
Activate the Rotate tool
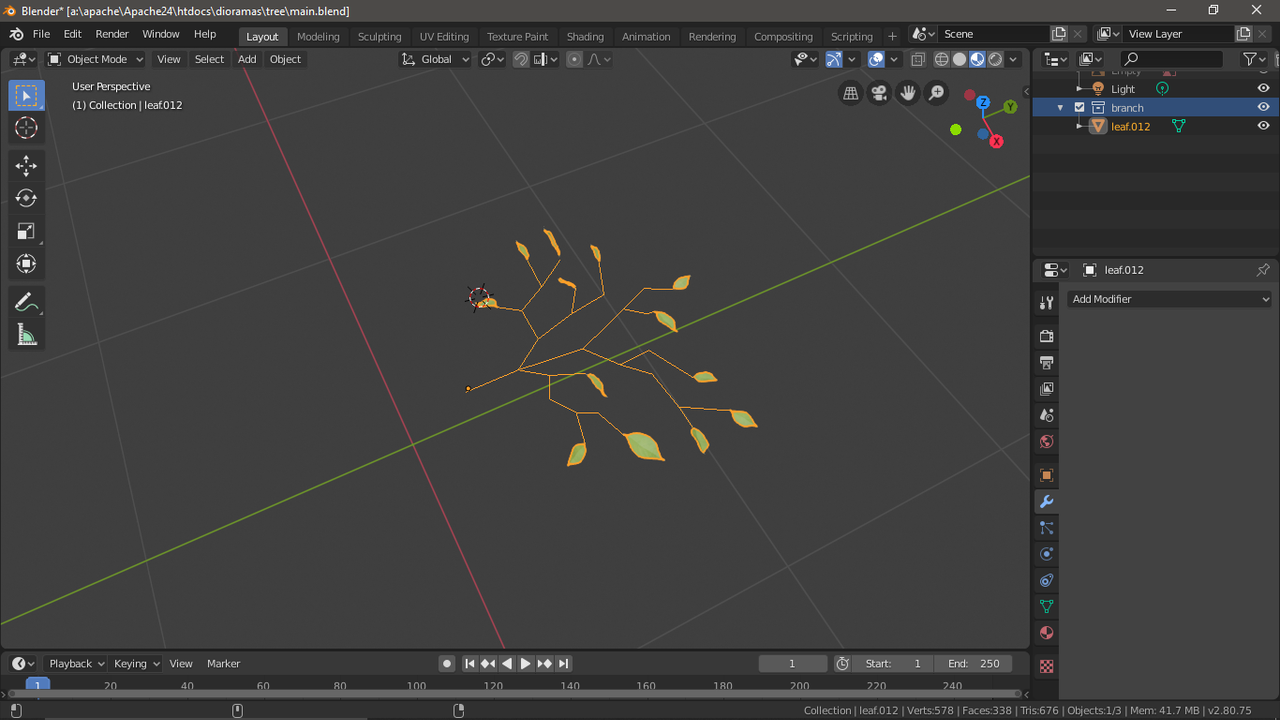point(26,198)
